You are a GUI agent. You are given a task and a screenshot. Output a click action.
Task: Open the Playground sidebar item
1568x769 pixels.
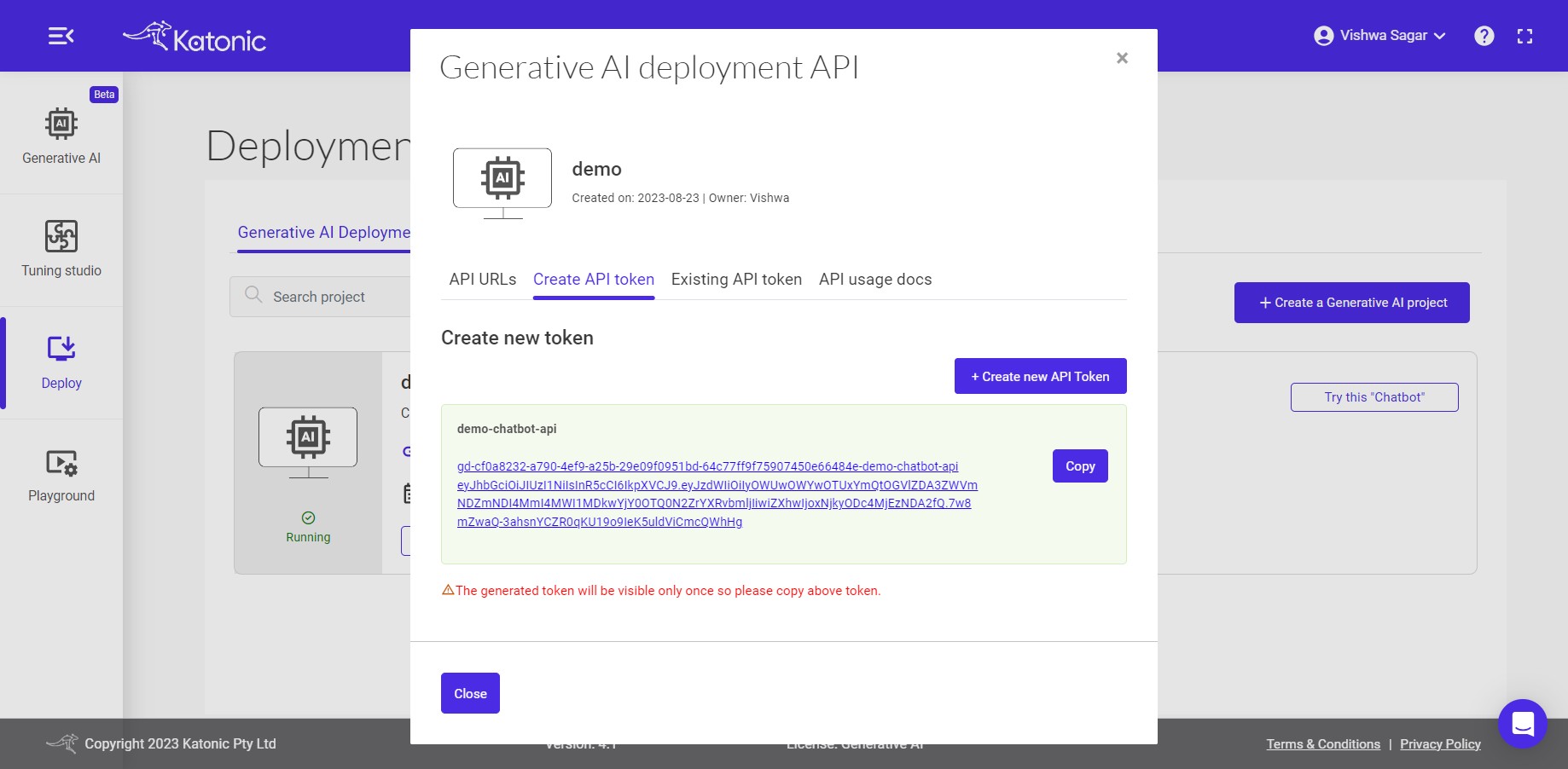point(61,476)
